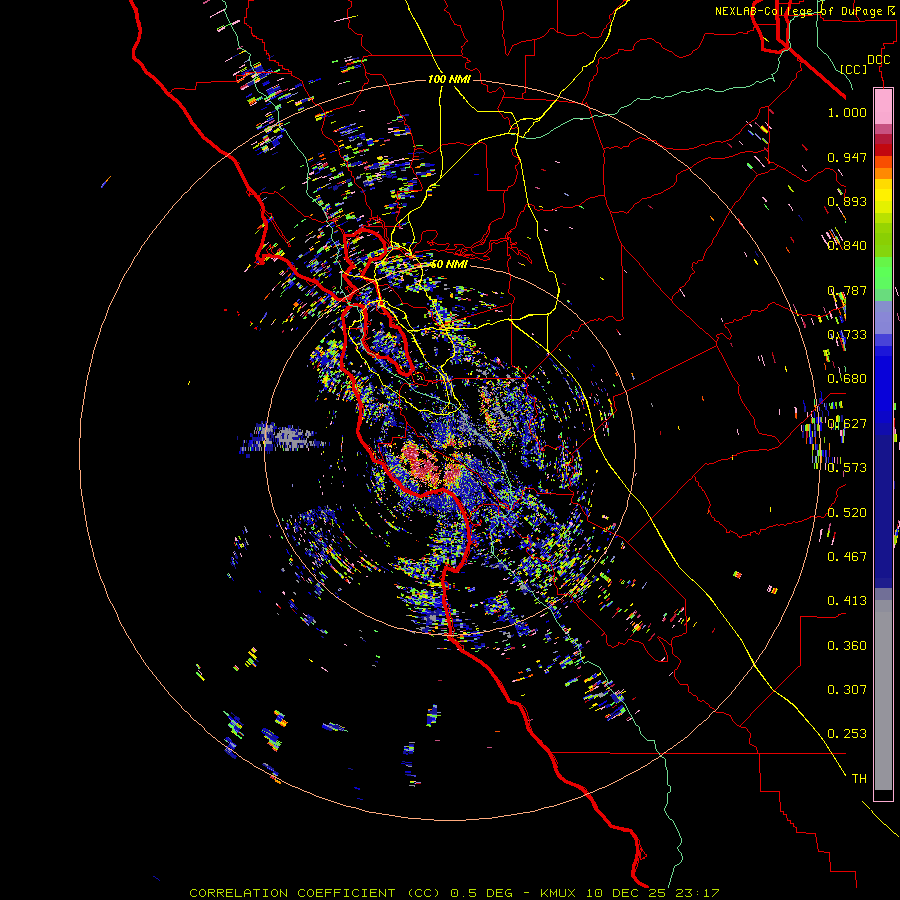Image resolution: width=900 pixels, height=900 pixels.
Task: Click the 0.360 scale value
Action: (847, 646)
